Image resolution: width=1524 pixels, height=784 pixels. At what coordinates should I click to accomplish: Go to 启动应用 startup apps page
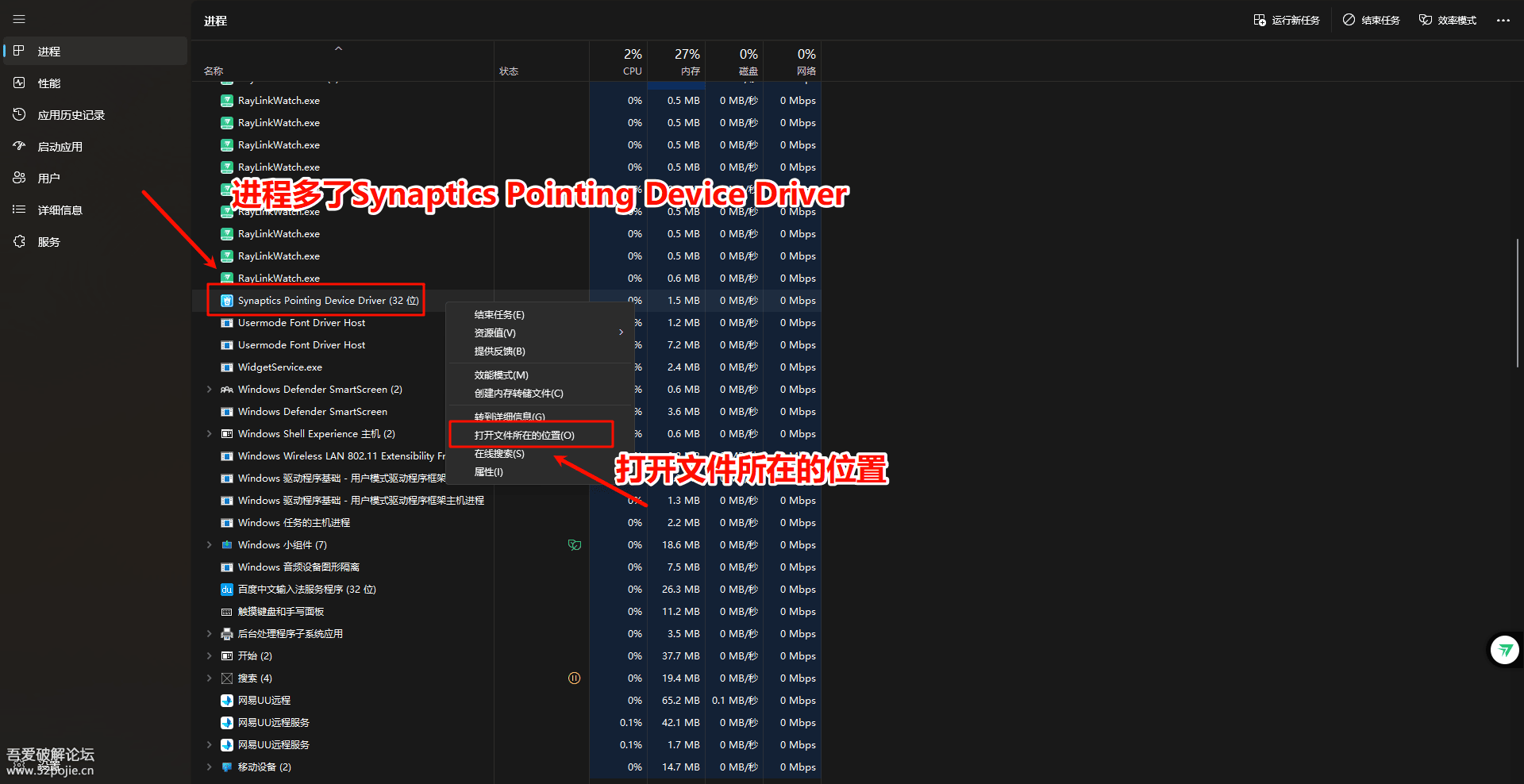click(60, 147)
